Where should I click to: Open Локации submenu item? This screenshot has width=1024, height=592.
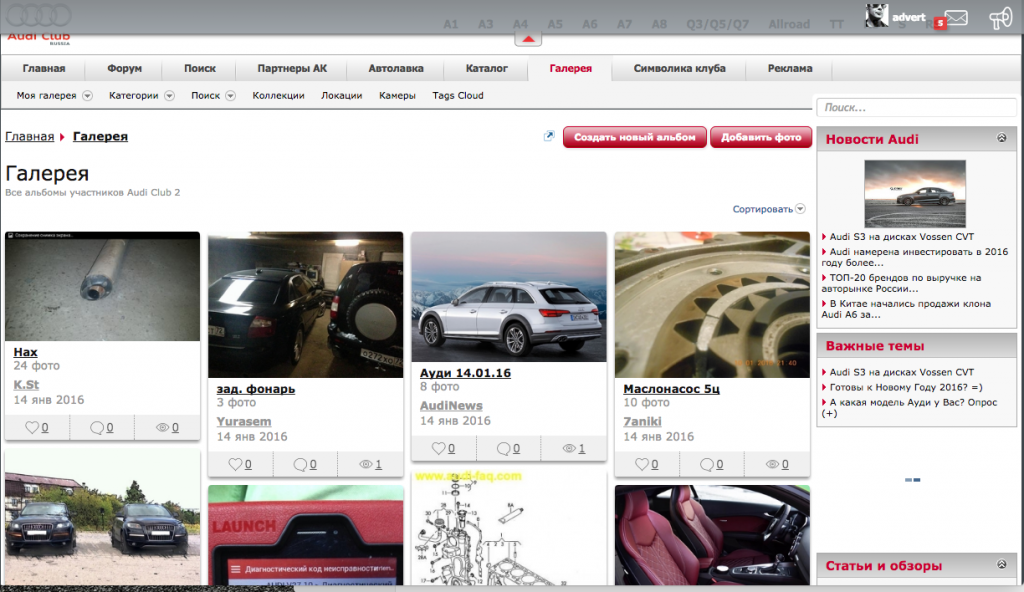click(x=342, y=95)
